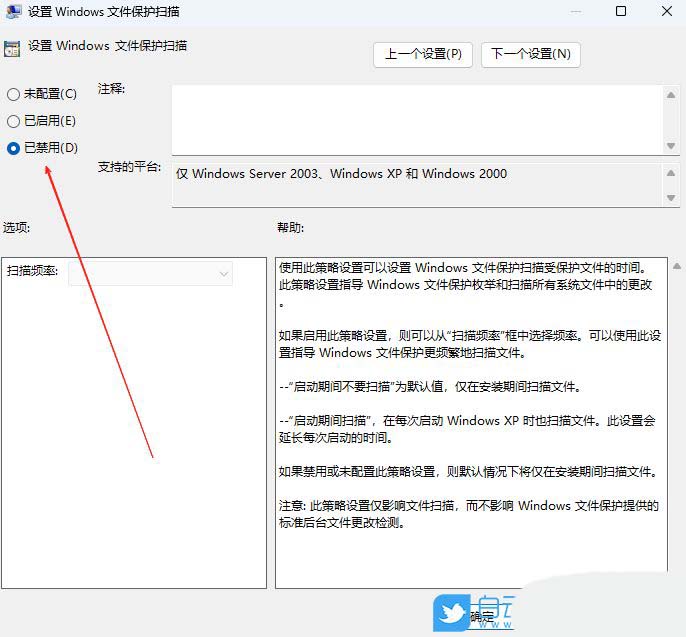Click the 注释 label

coord(111,89)
